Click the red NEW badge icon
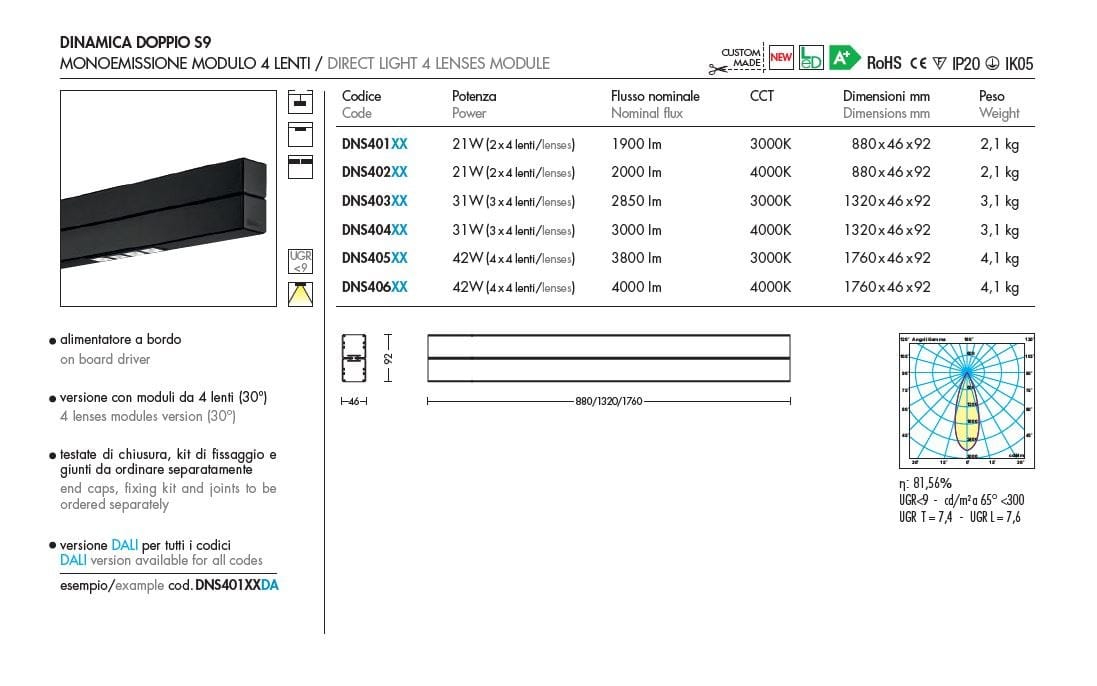Image resolution: width=1097 pixels, height=686 pixels. 781,58
